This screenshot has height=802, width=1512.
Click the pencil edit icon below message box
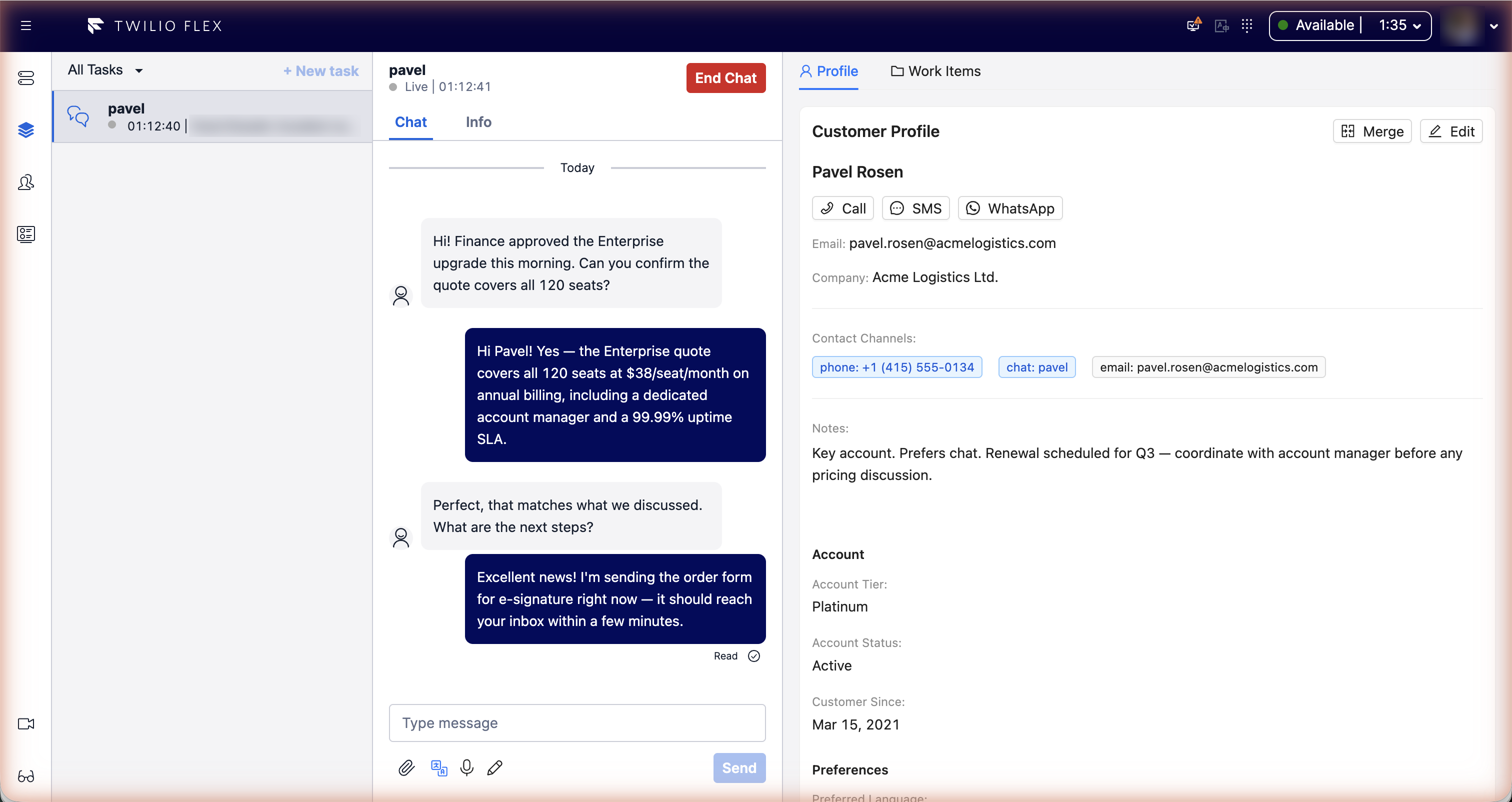(495, 767)
